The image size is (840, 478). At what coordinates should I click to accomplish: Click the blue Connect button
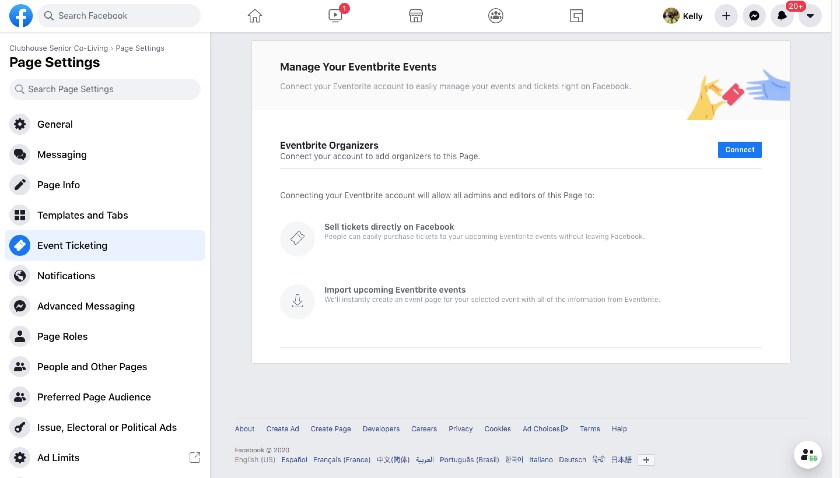[739, 150]
